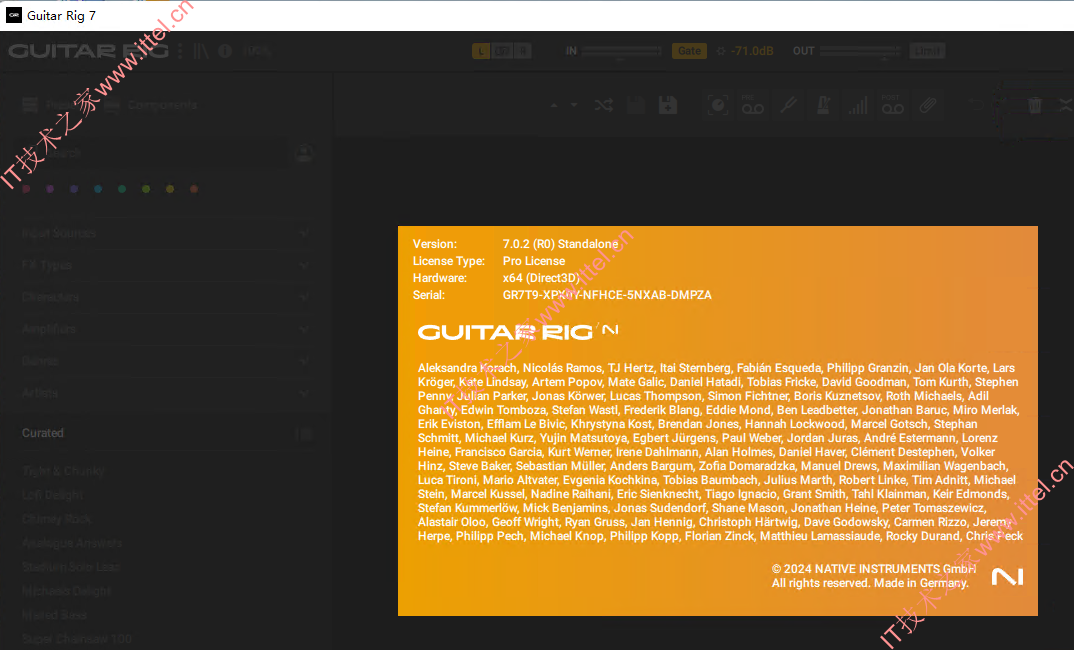The width and height of the screenshot is (1074, 650).
Task: Click the trash delete rack icon
Action: click(x=1034, y=105)
